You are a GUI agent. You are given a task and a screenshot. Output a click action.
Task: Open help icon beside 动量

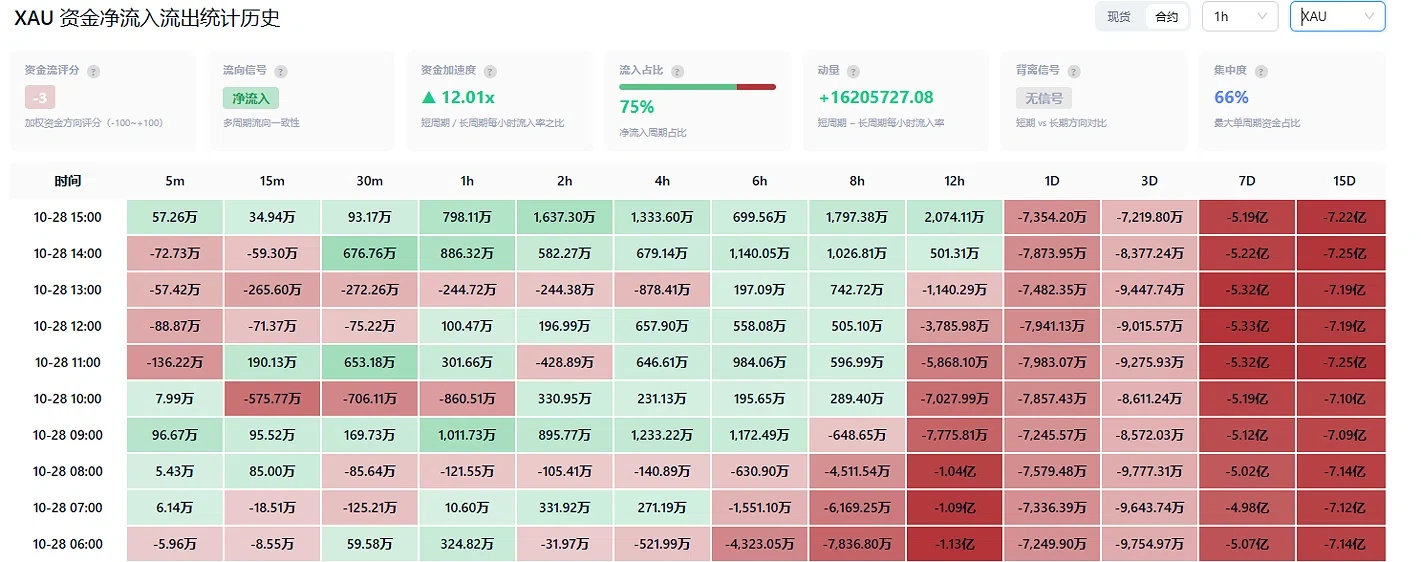[853, 71]
